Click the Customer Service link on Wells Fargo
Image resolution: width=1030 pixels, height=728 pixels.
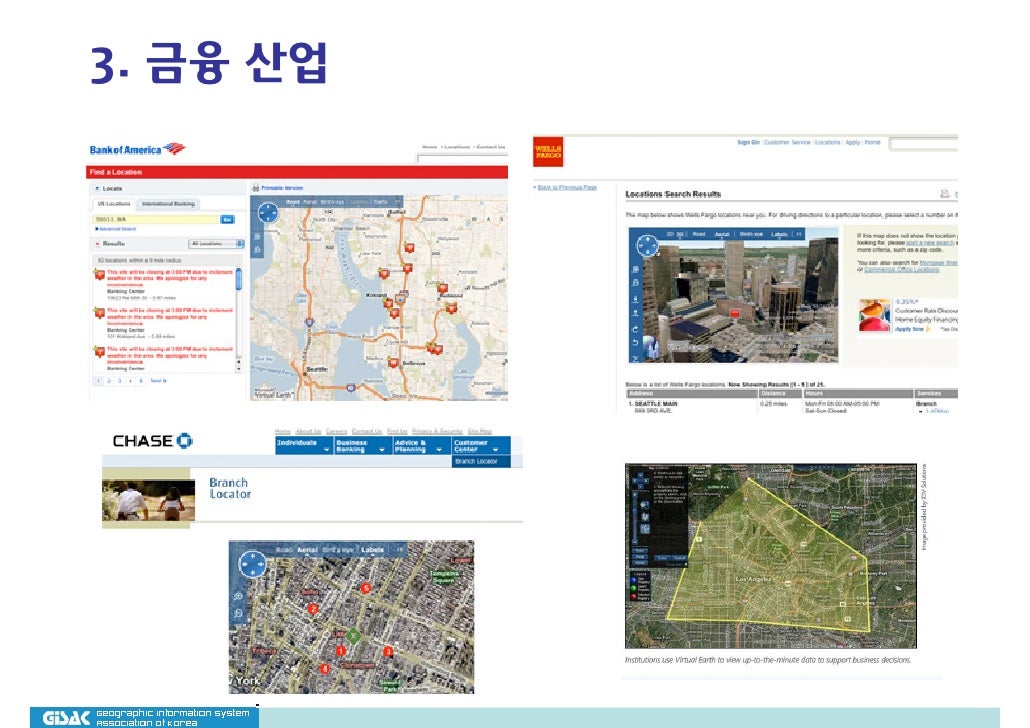click(787, 143)
